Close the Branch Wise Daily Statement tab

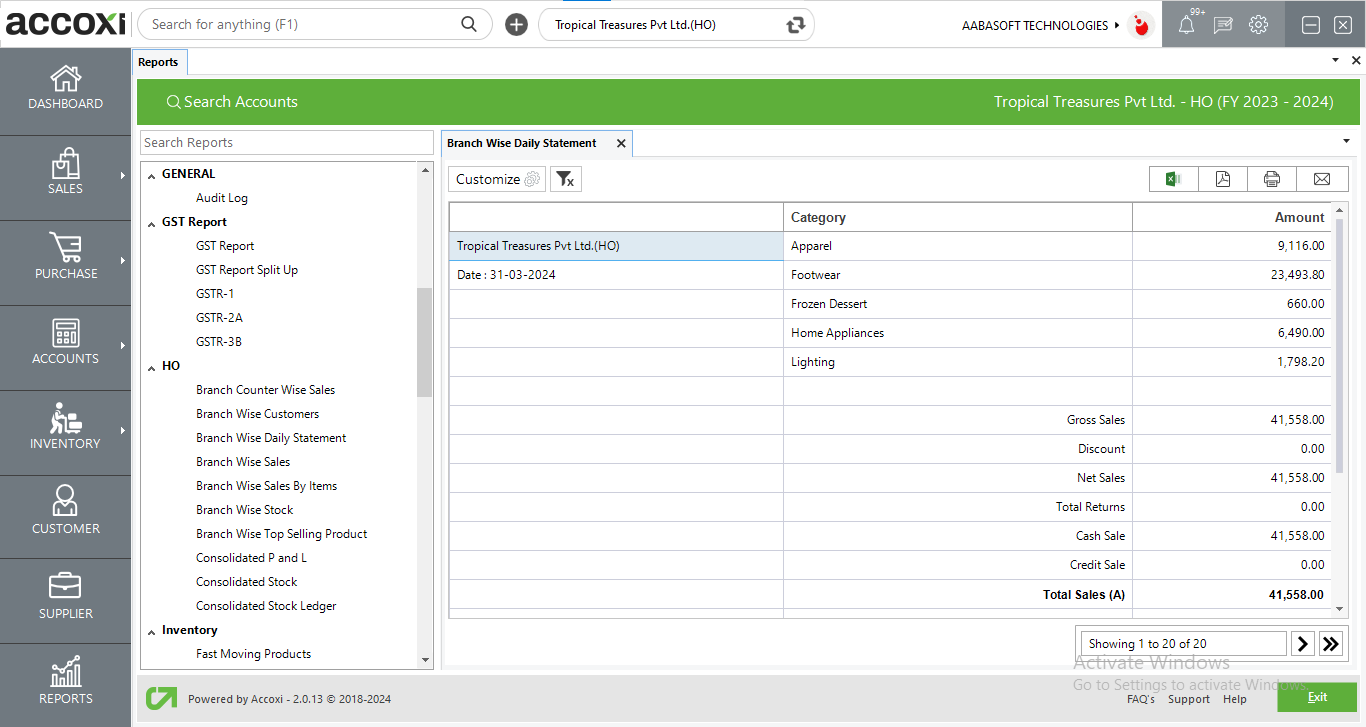coord(621,144)
